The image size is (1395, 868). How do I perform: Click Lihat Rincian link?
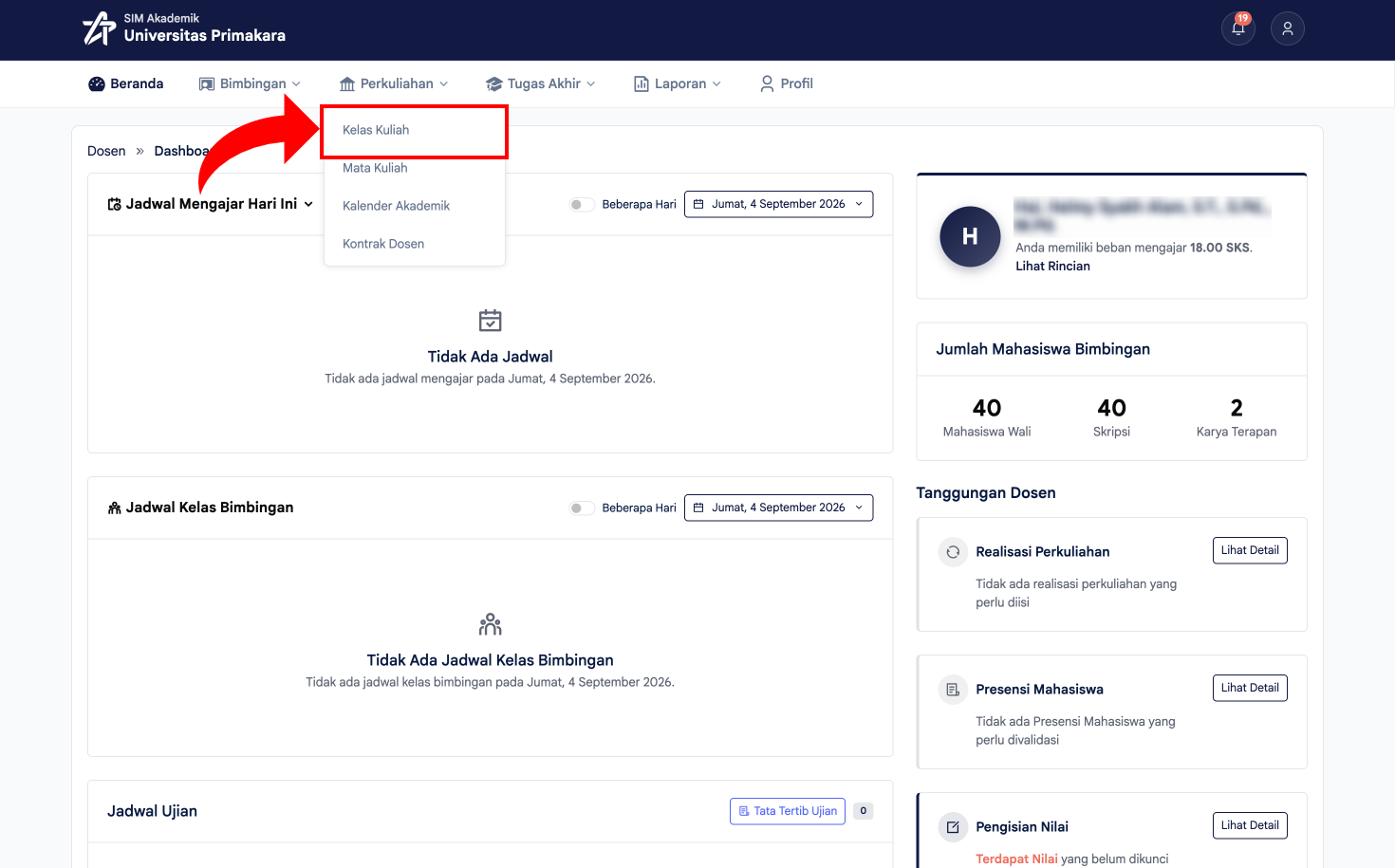1052,267
